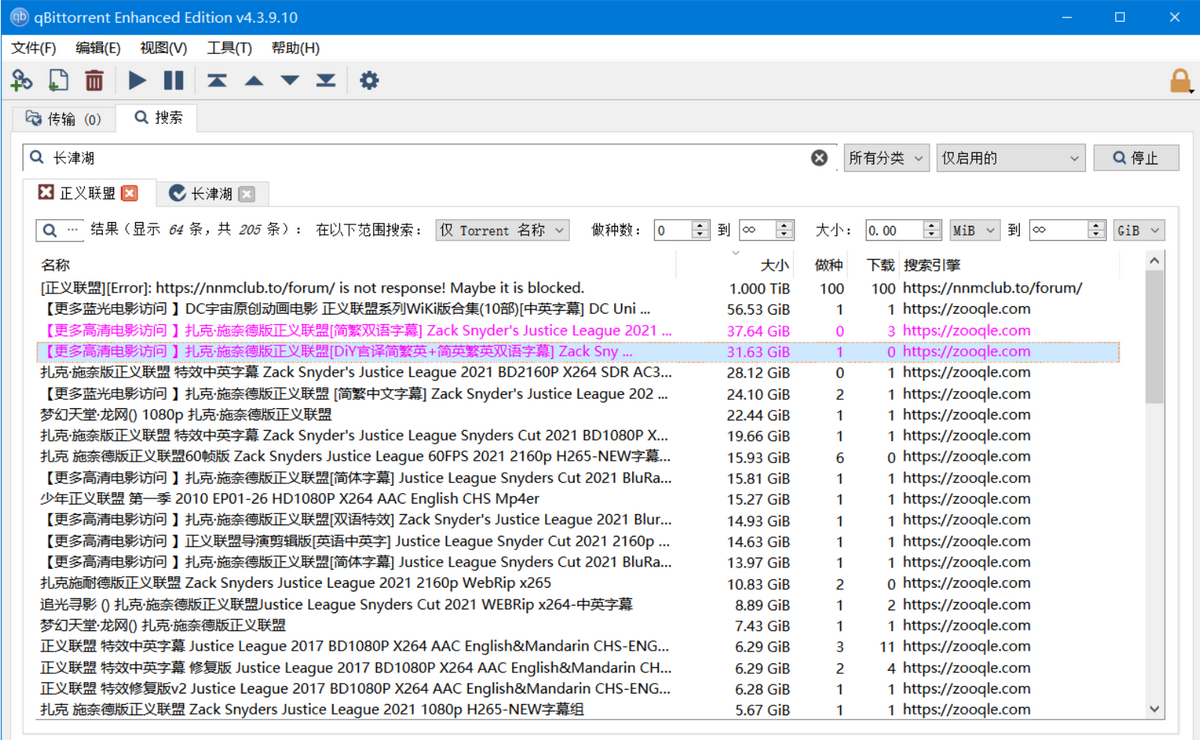Screen dimensions: 1200x740
Task: Open the 工具(T) menu
Action: click(229, 48)
